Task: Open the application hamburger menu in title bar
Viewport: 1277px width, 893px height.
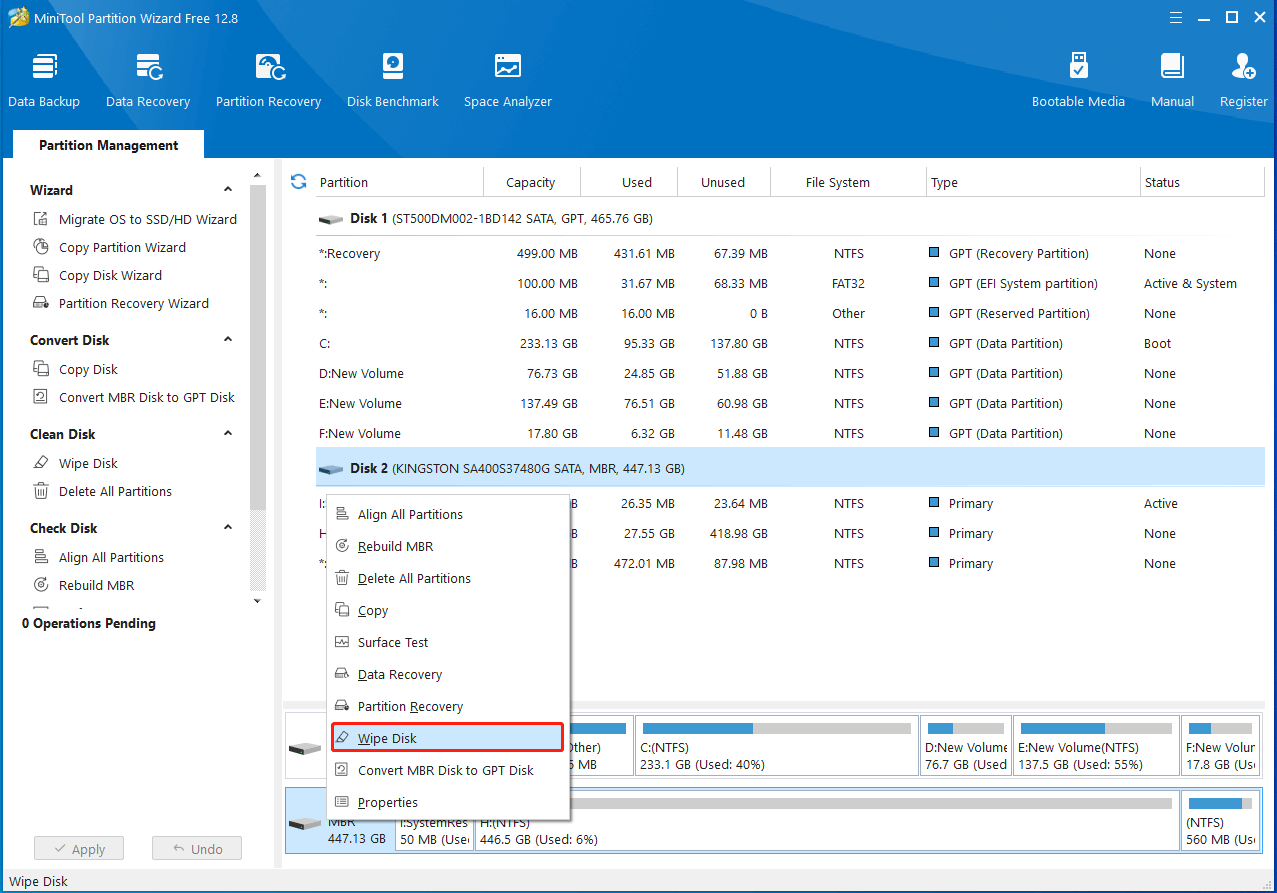Action: [x=1176, y=17]
